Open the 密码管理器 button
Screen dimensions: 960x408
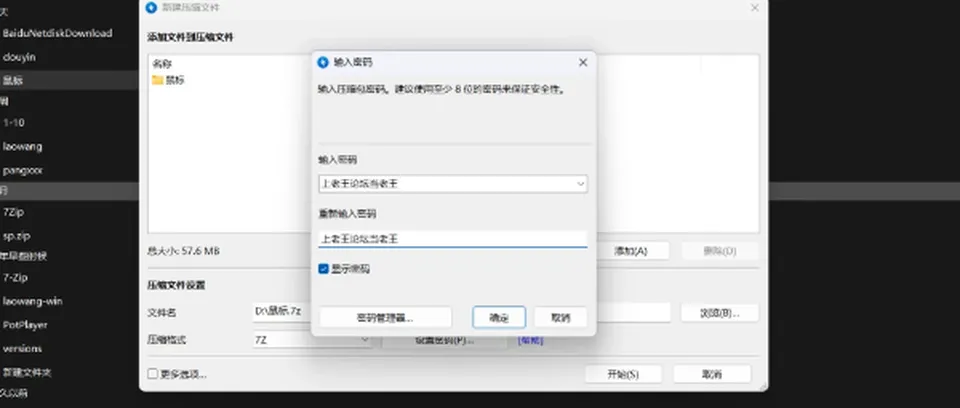tap(385, 317)
